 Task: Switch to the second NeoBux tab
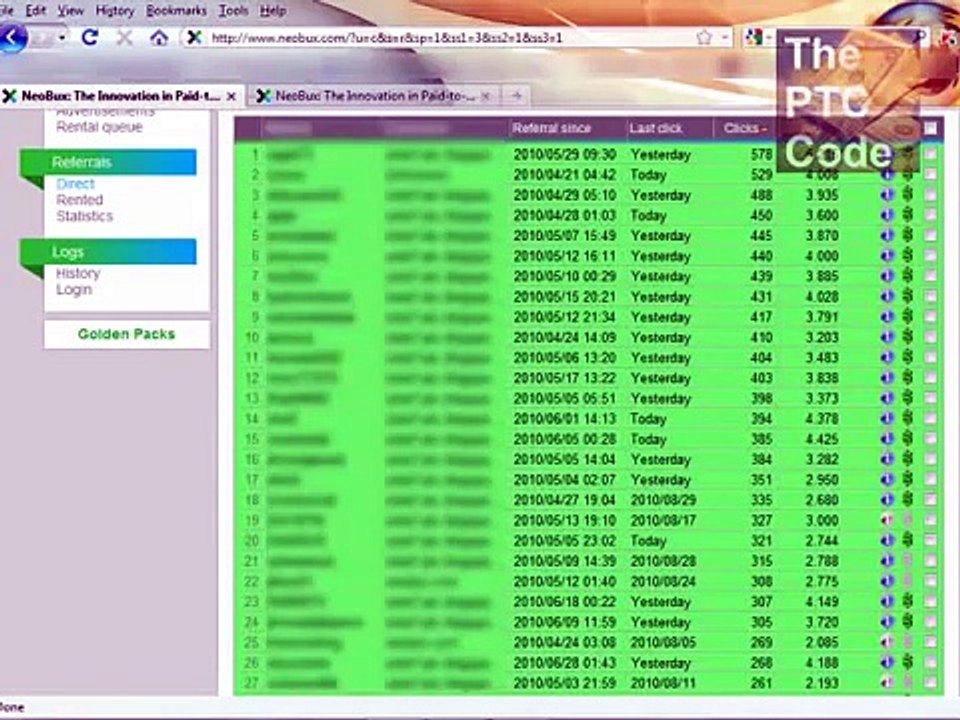pos(373,96)
